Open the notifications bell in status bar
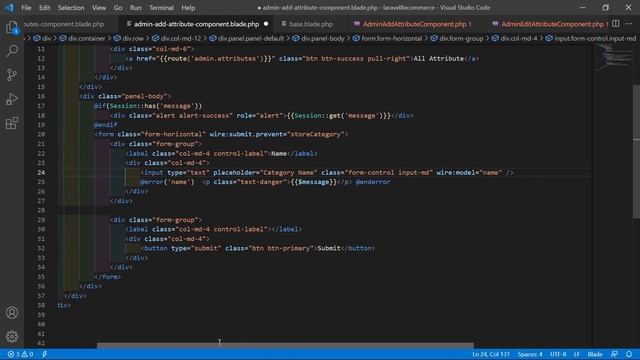 point(629,354)
